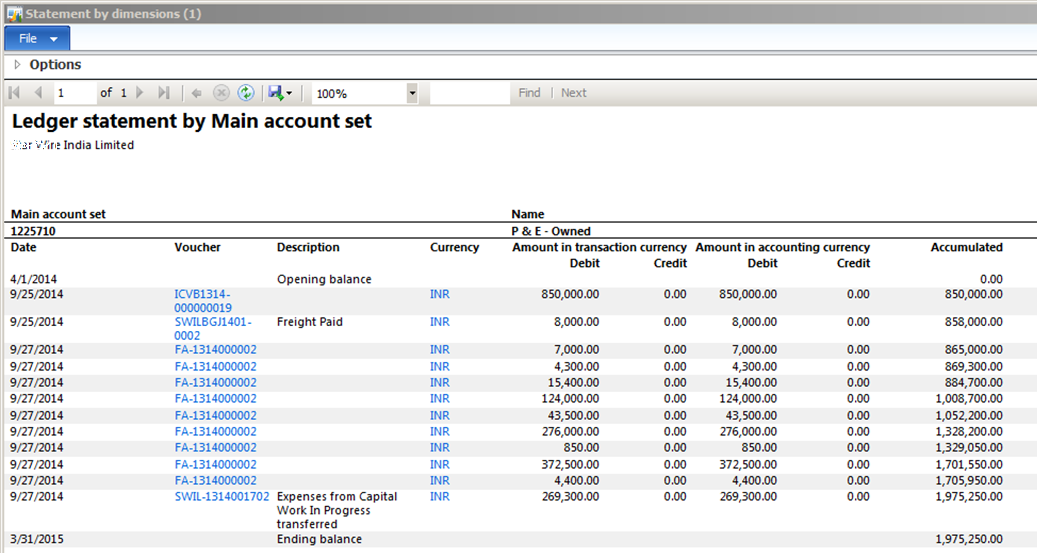The width and height of the screenshot is (1037, 553).
Task: Click the Ending balance description
Action: [x=319, y=539]
